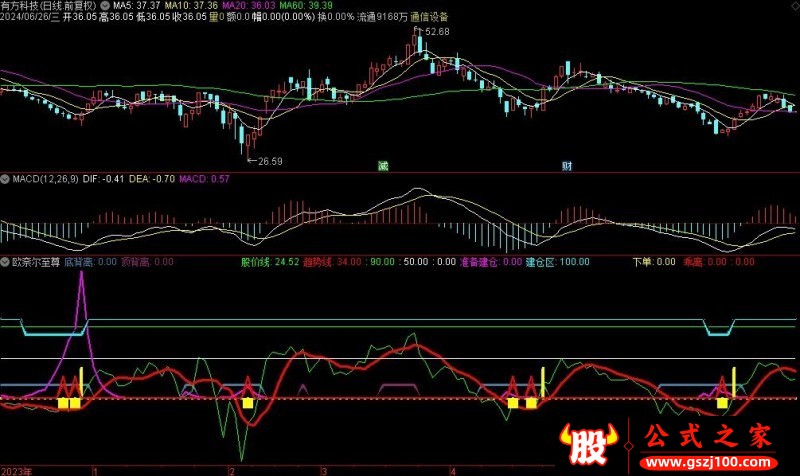Click the 欧奈尔至尊 indicator name
The width and height of the screenshot is (800, 476).
tap(36, 262)
